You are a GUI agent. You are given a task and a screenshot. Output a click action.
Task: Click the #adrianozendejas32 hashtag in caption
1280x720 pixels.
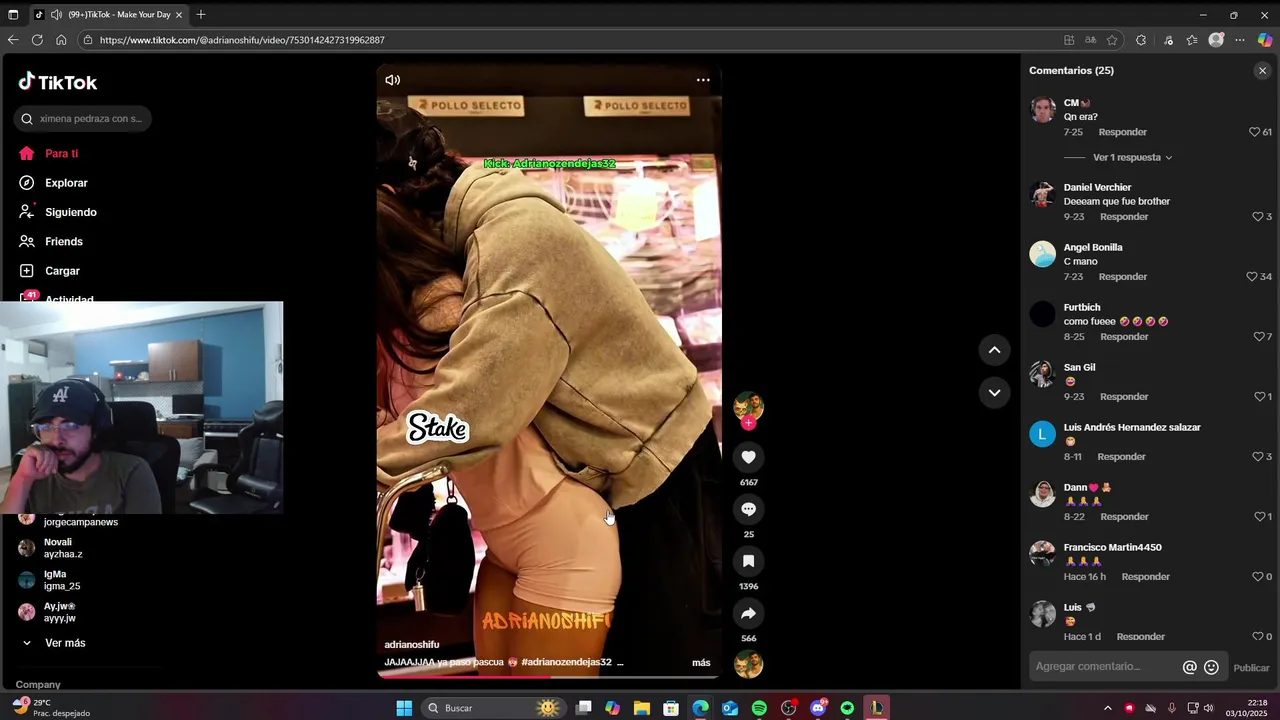click(x=565, y=663)
